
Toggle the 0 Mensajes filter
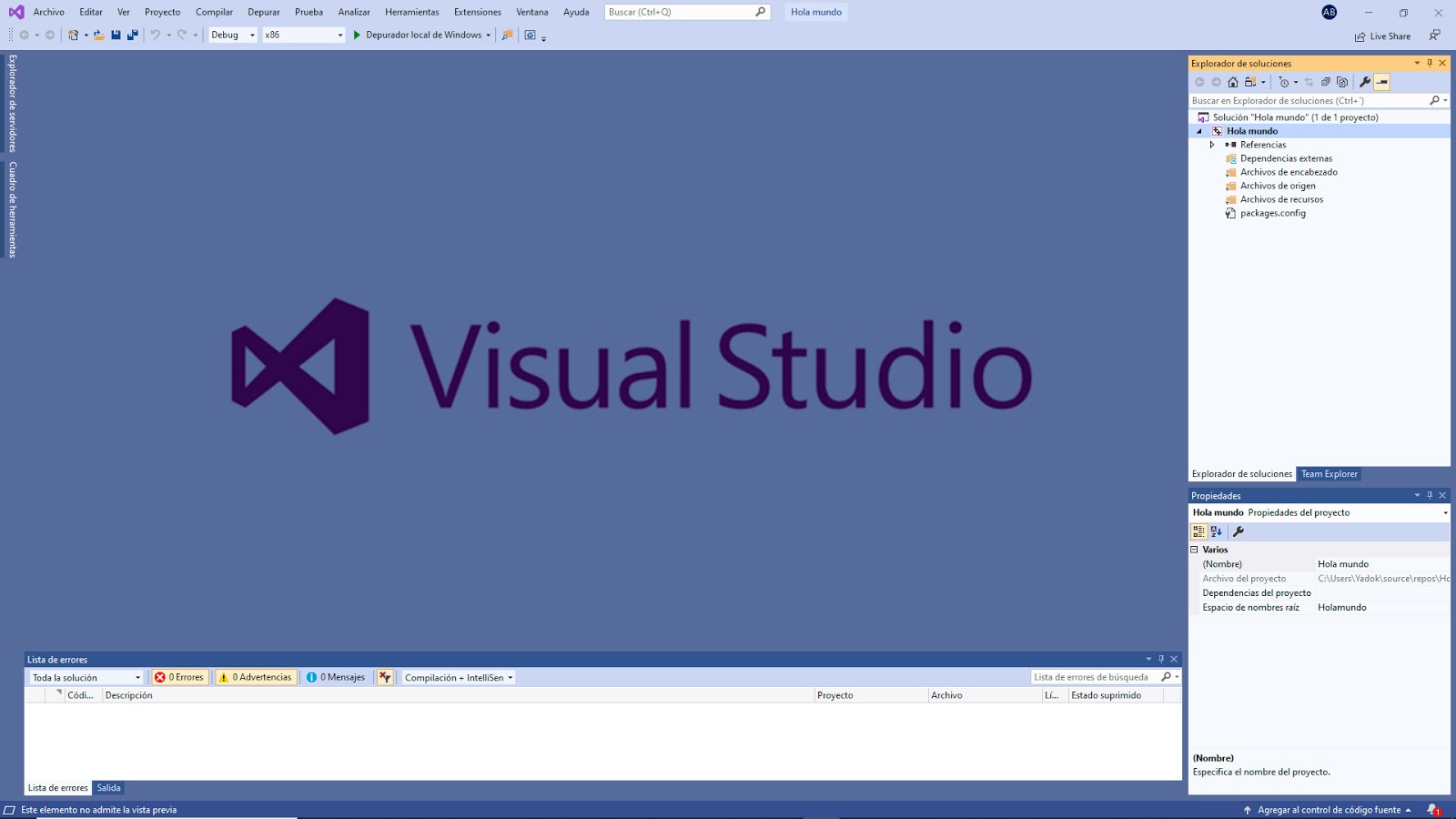pos(336,677)
